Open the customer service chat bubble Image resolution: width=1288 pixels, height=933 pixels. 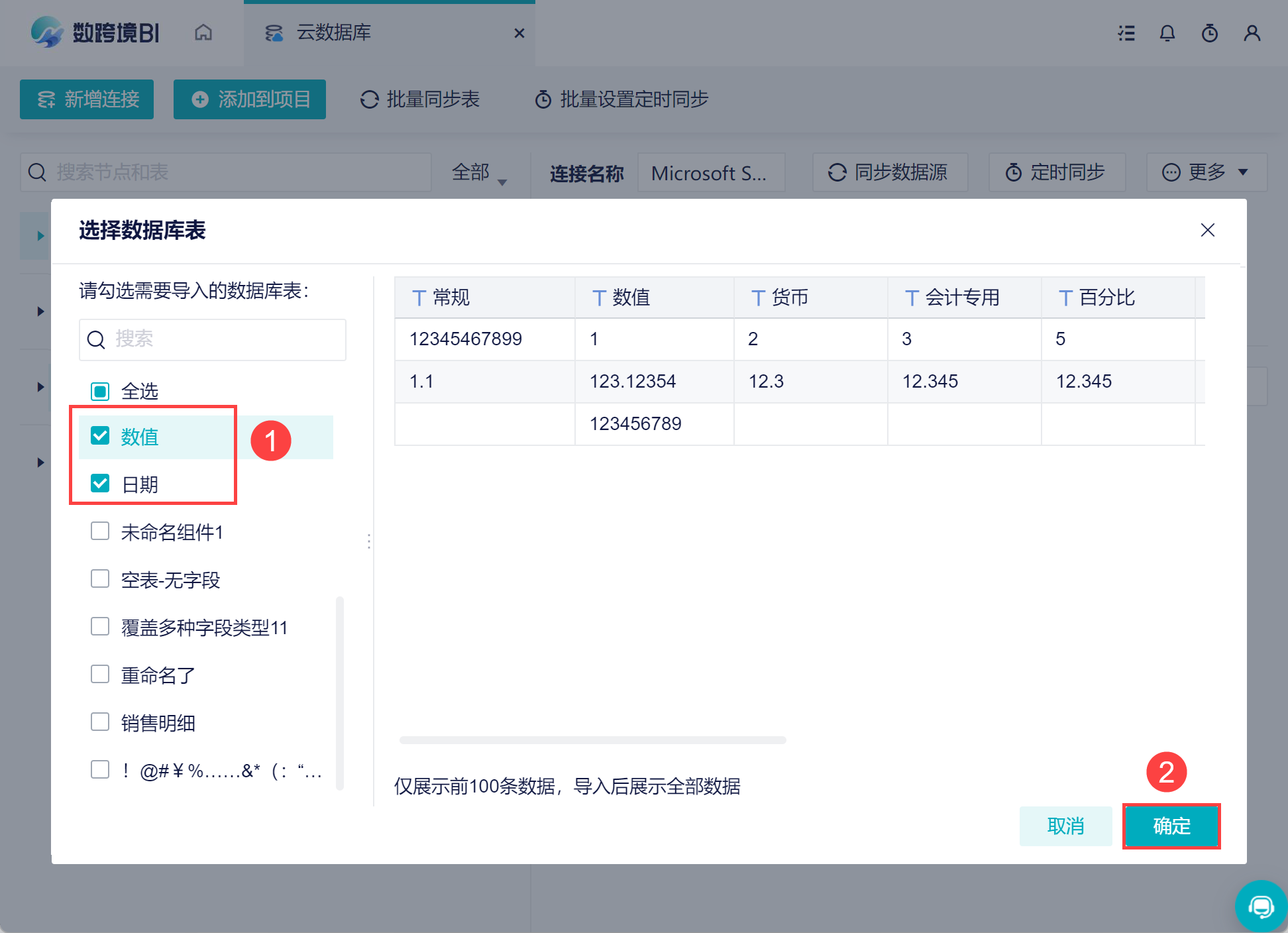pos(1260,906)
